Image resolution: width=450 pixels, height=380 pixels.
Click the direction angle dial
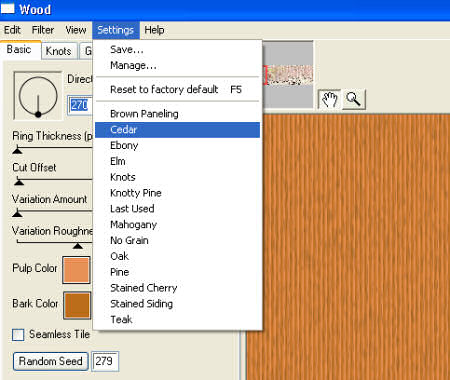[38, 96]
